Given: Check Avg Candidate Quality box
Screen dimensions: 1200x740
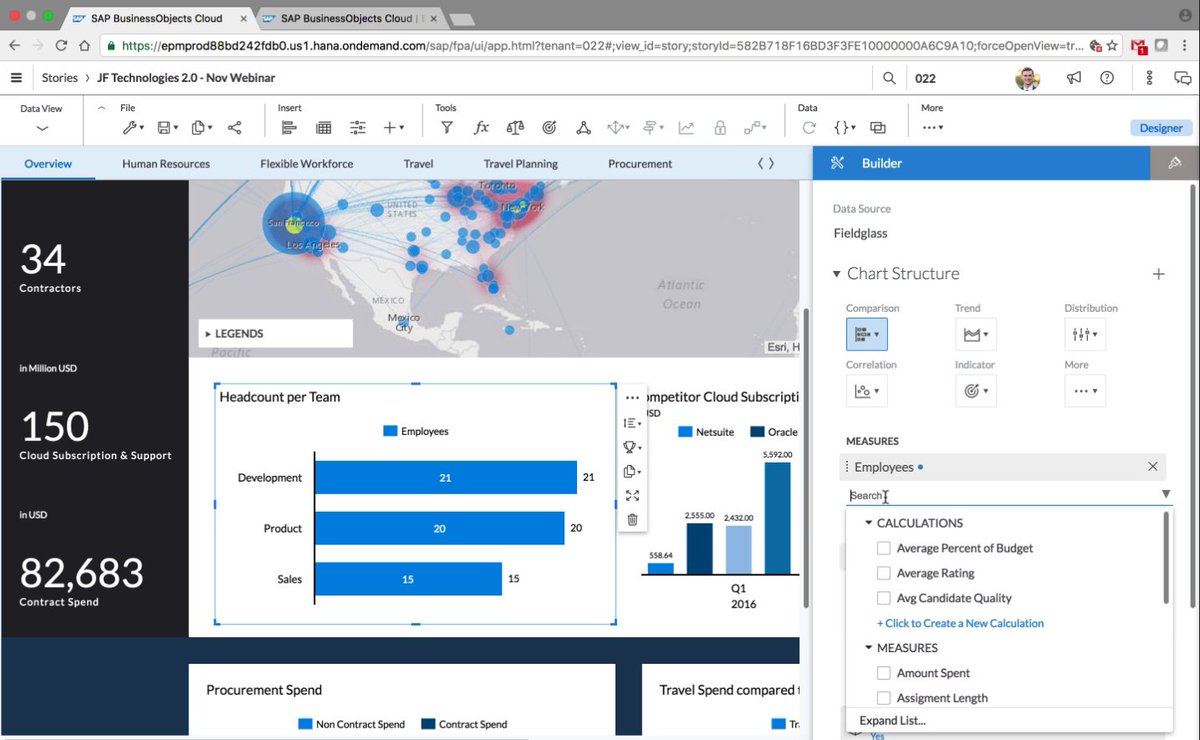Looking at the screenshot, I should pyautogui.click(x=883, y=598).
